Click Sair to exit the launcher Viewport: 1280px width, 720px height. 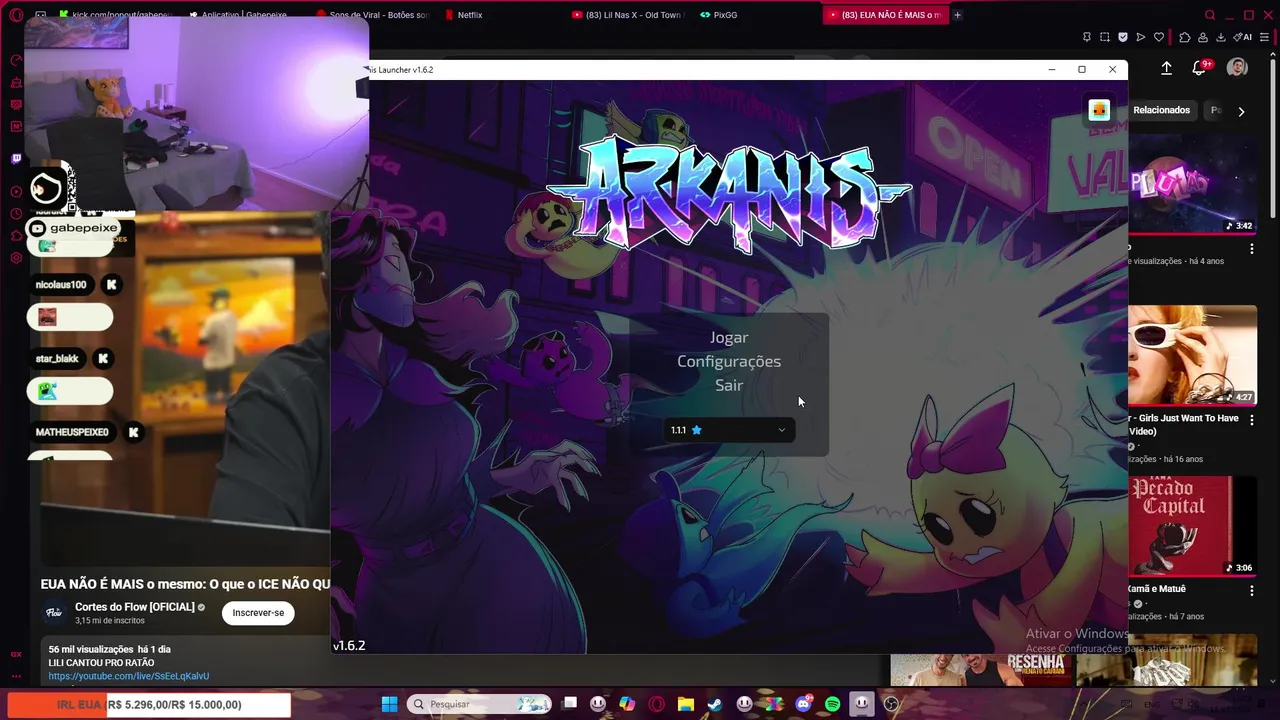[x=729, y=385]
